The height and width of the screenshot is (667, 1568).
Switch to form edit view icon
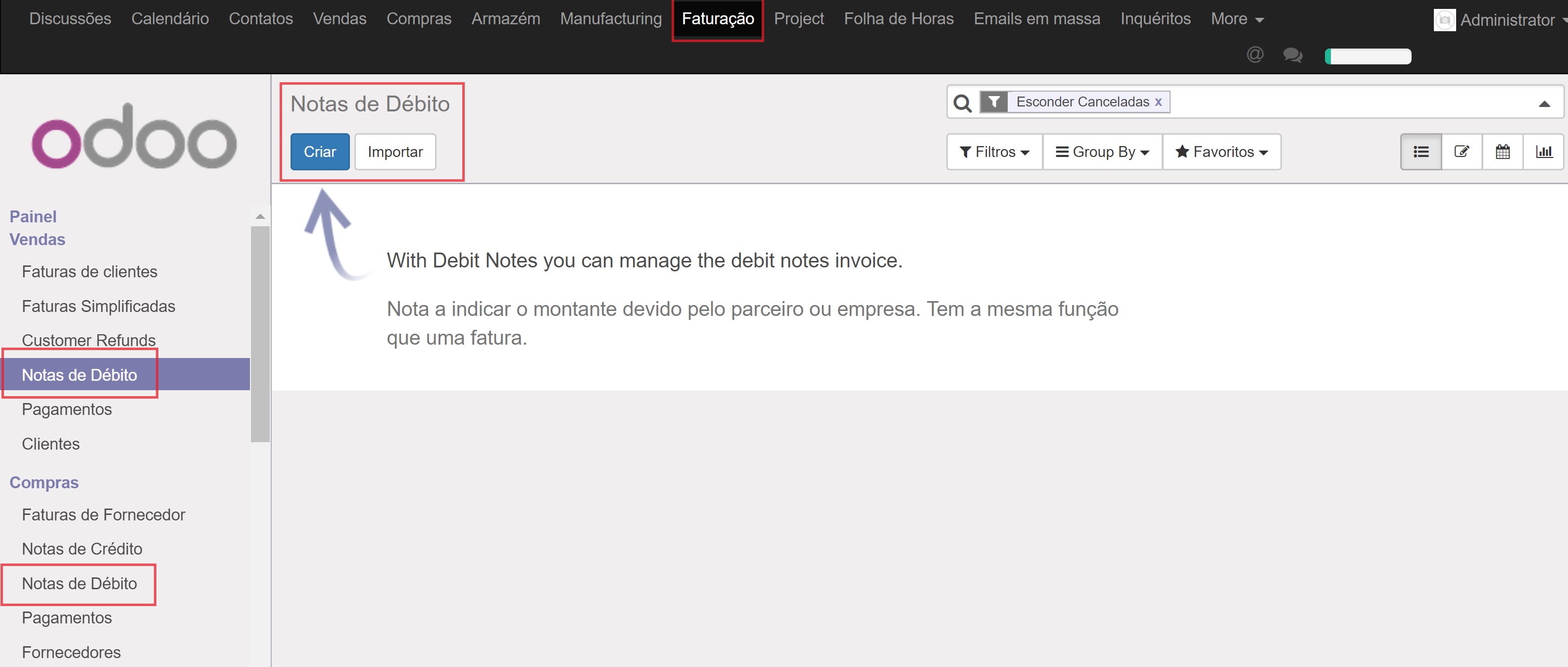coord(1462,152)
